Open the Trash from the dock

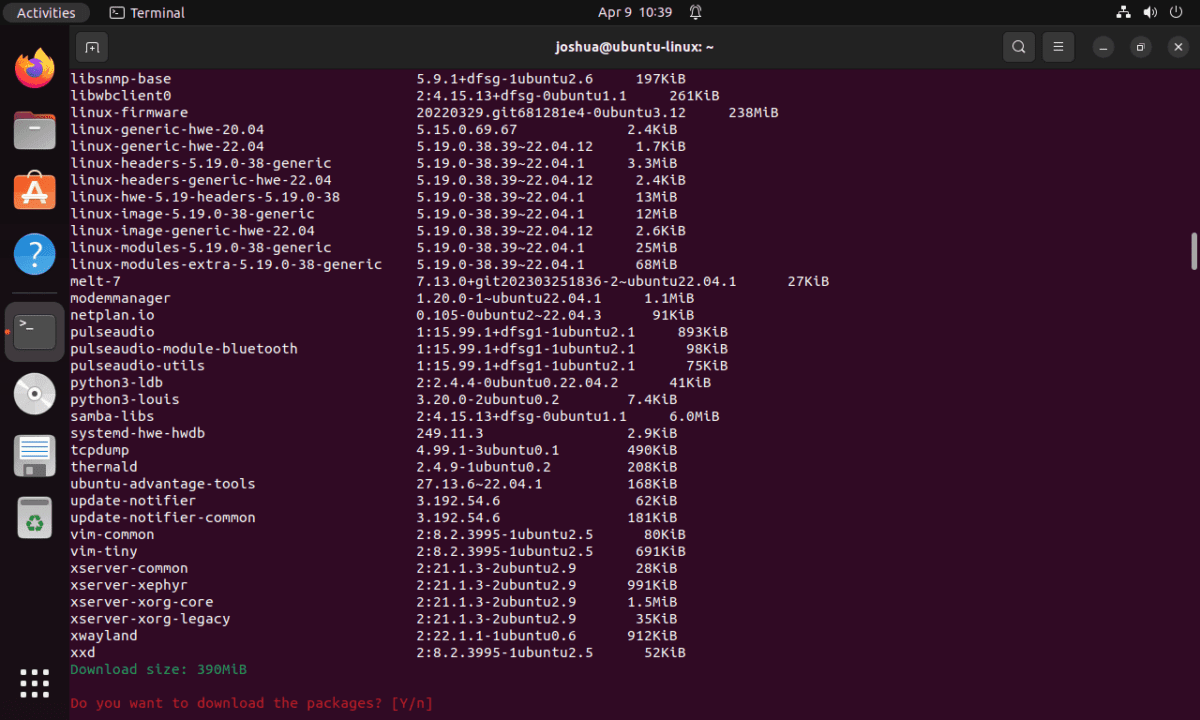35,518
